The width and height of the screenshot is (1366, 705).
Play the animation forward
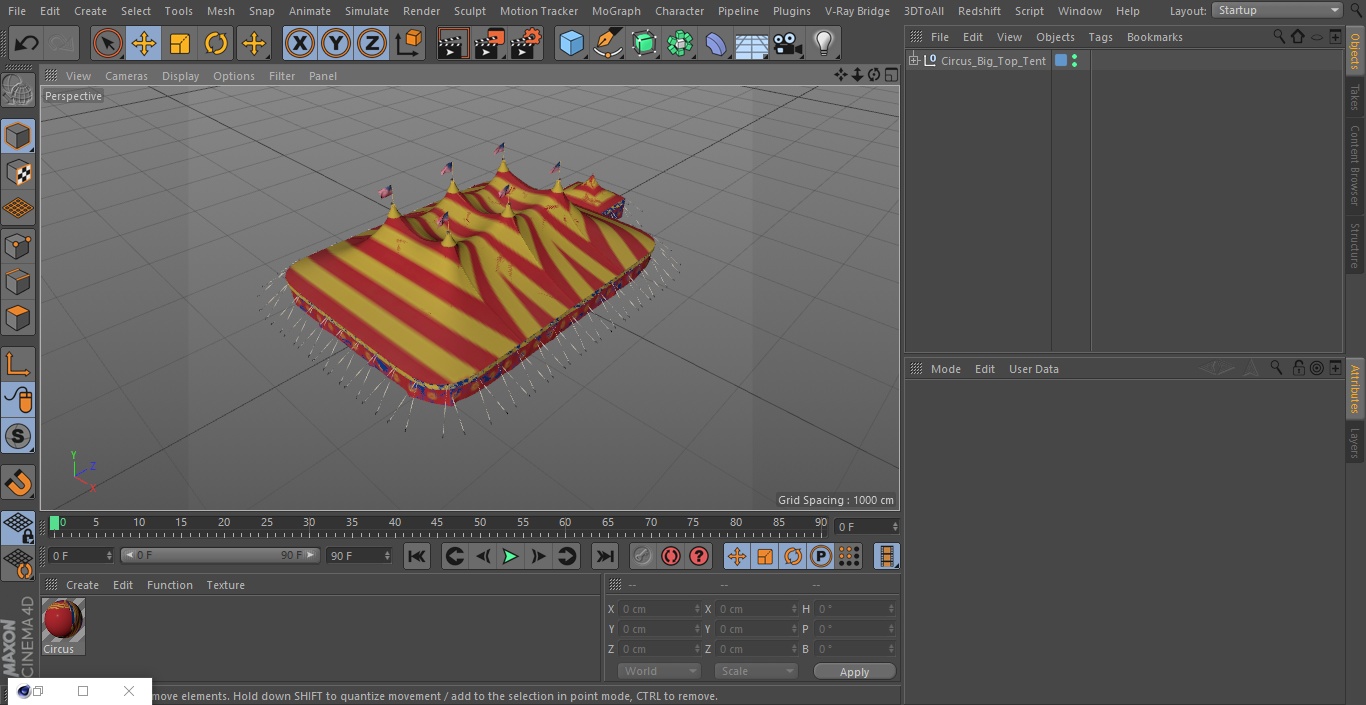510,556
